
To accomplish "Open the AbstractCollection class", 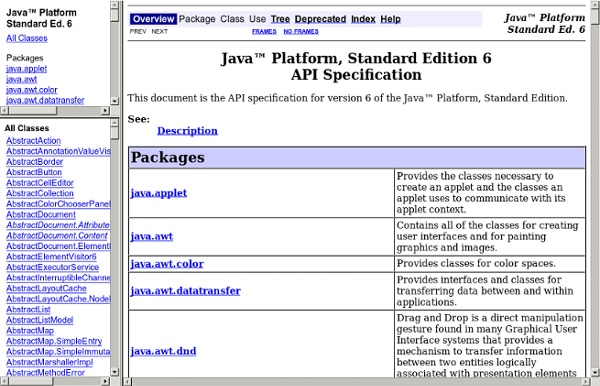I will pyautogui.click(x=40, y=193).
